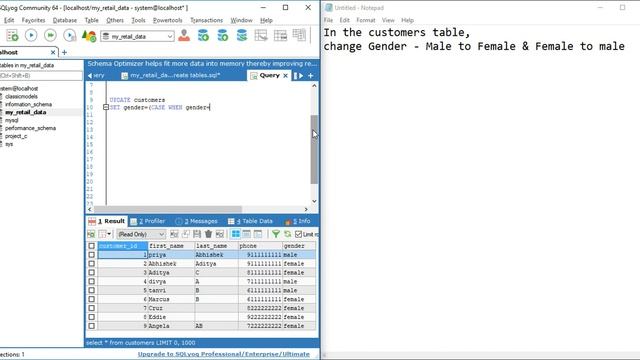
Task: Close the Query tab
Action: (x=286, y=76)
